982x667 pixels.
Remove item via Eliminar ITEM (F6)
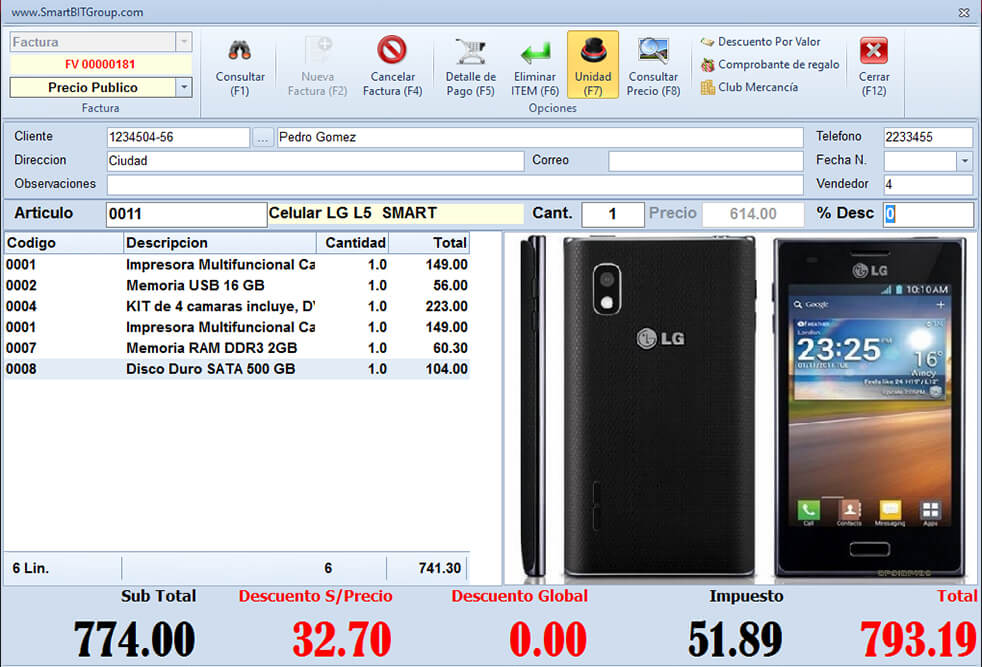tap(535, 66)
